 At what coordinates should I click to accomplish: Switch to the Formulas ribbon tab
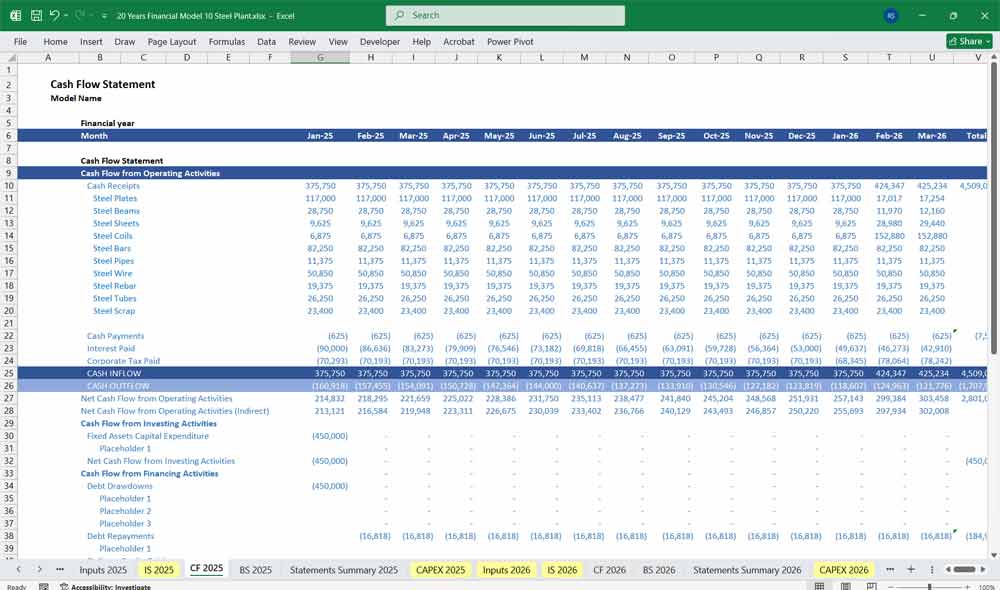tap(227, 42)
